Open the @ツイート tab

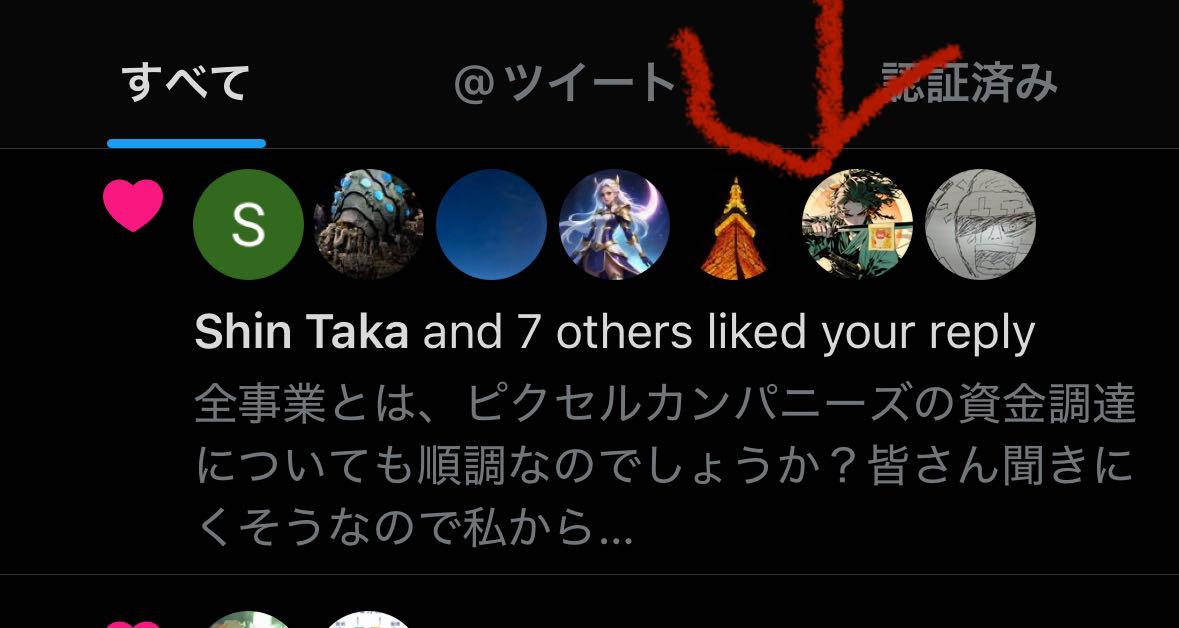[565, 82]
